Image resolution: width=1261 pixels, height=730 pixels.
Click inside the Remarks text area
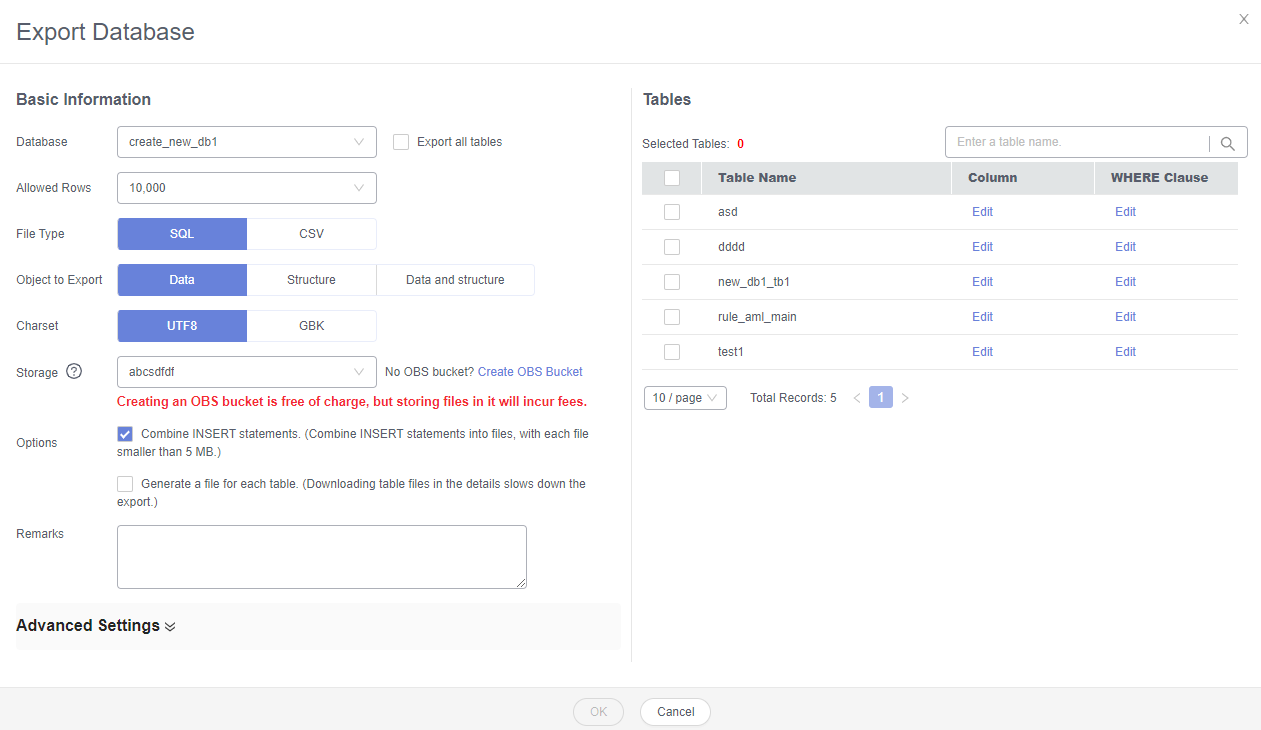coord(321,557)
